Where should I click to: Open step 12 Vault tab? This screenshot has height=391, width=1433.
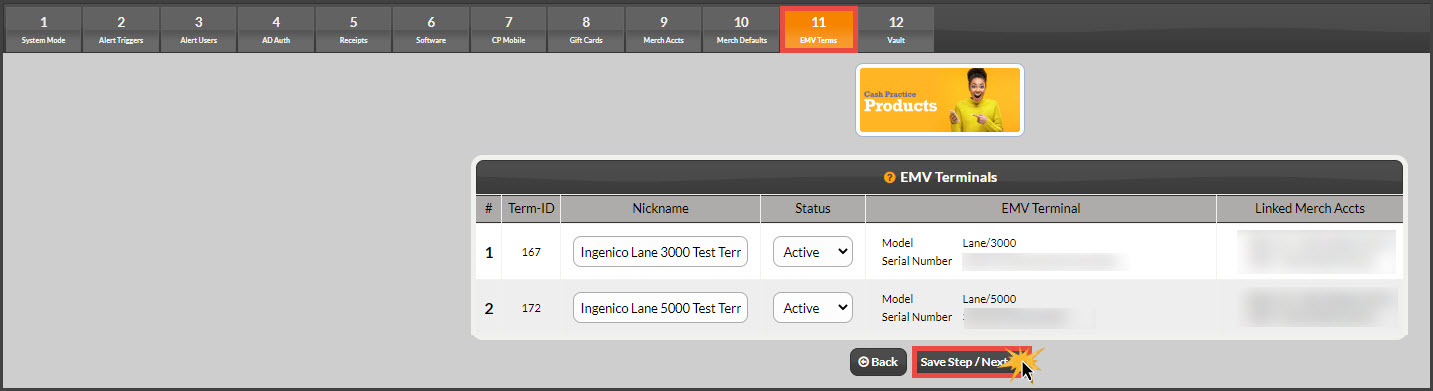pyautogui.click(x=896, y=29)
